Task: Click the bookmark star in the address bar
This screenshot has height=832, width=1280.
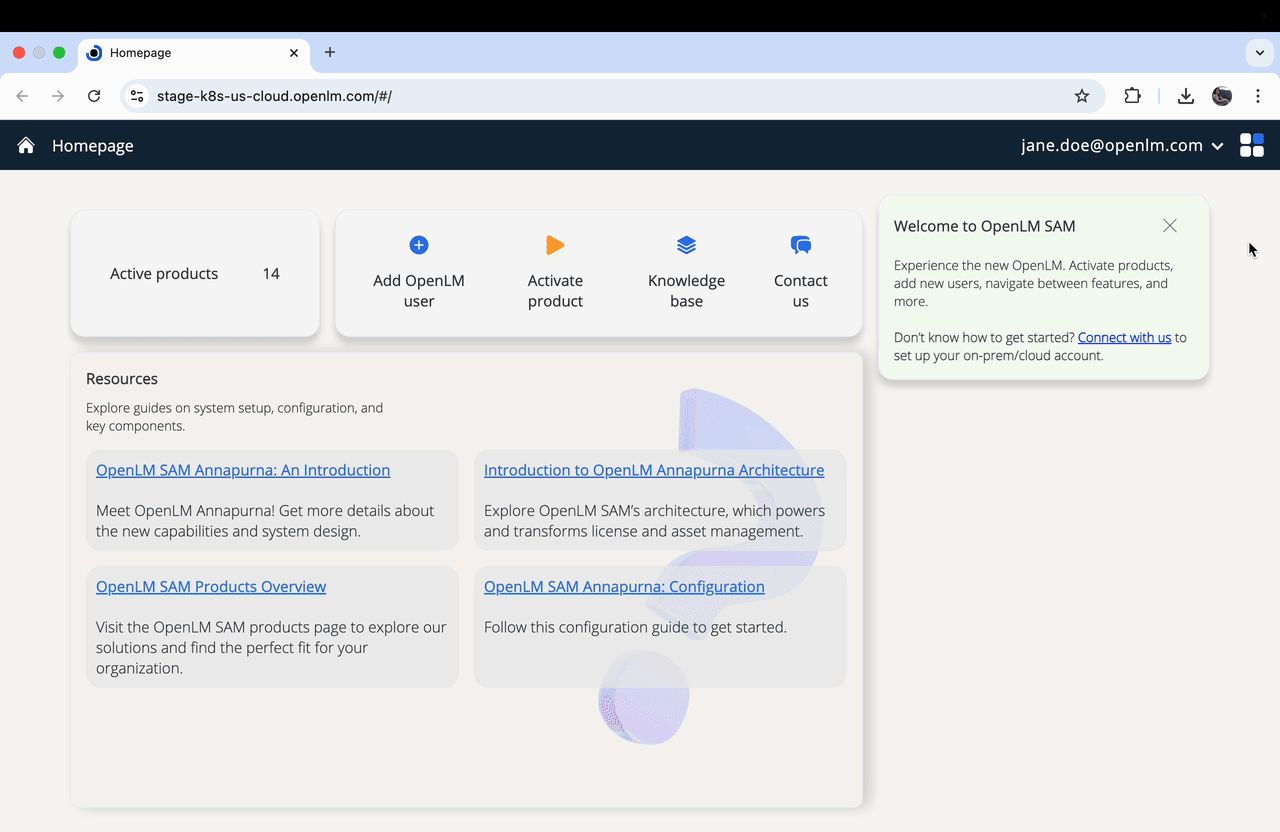Action: 1082,96
